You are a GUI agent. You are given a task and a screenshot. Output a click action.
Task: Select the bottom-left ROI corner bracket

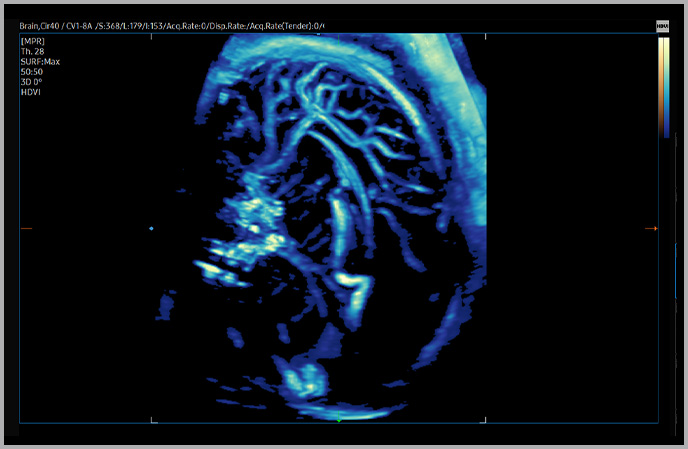coord(153,419)
